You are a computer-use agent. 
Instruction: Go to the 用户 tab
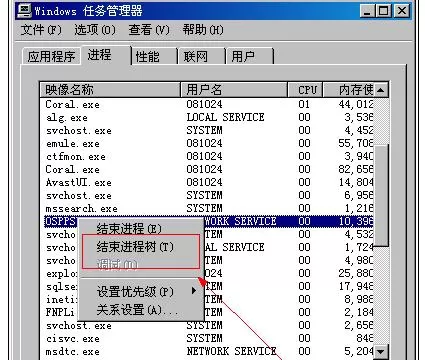pyautogui.click(x=250, y=56)
